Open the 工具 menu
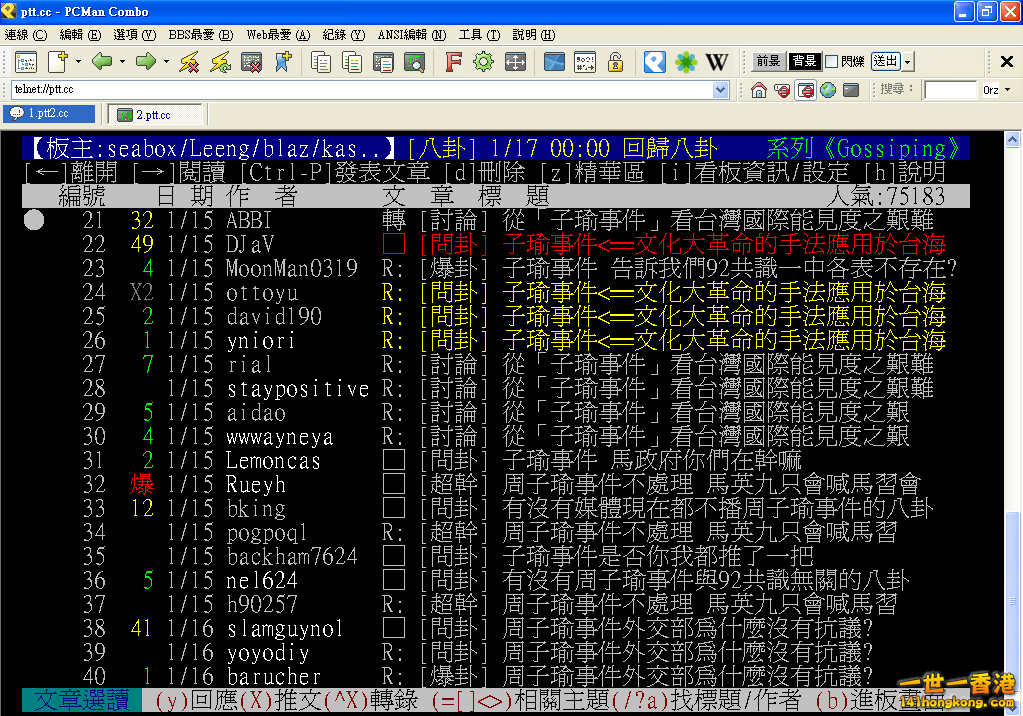Image resolution: width=1023 pixels, height=716 pixels. click(480, 35)
